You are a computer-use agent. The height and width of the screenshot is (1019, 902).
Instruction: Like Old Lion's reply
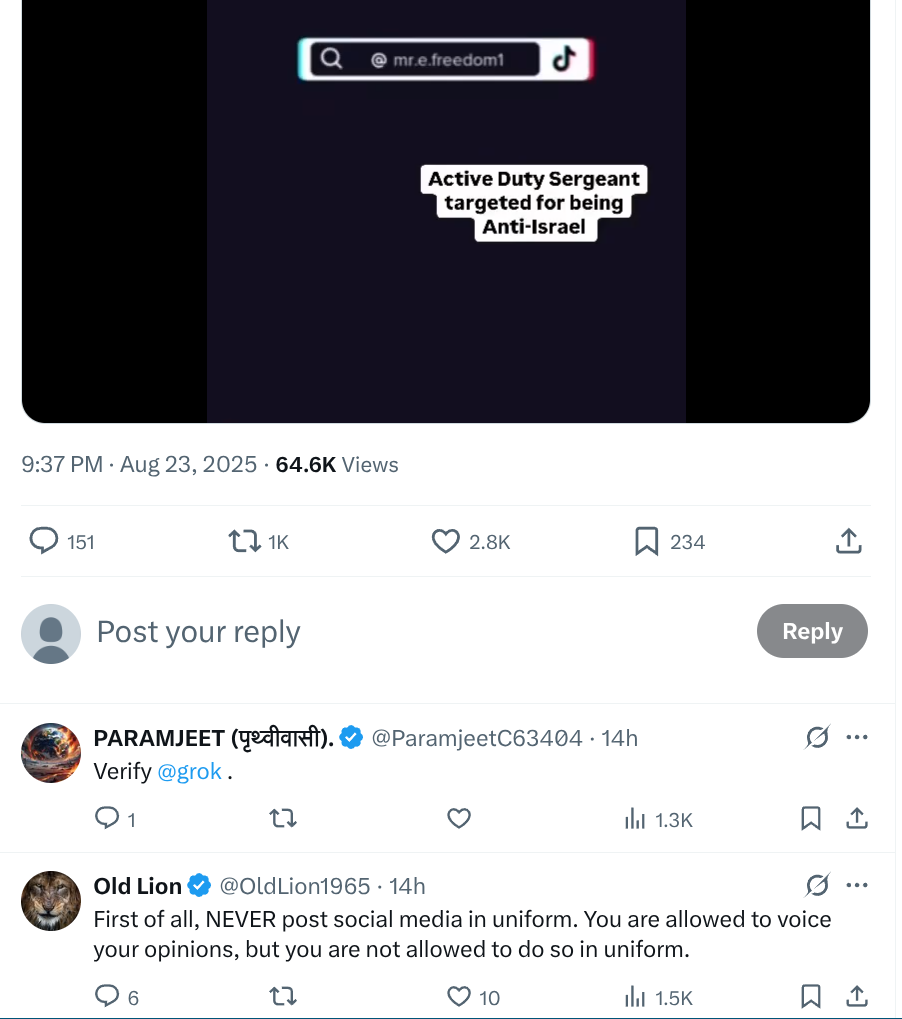459,997
